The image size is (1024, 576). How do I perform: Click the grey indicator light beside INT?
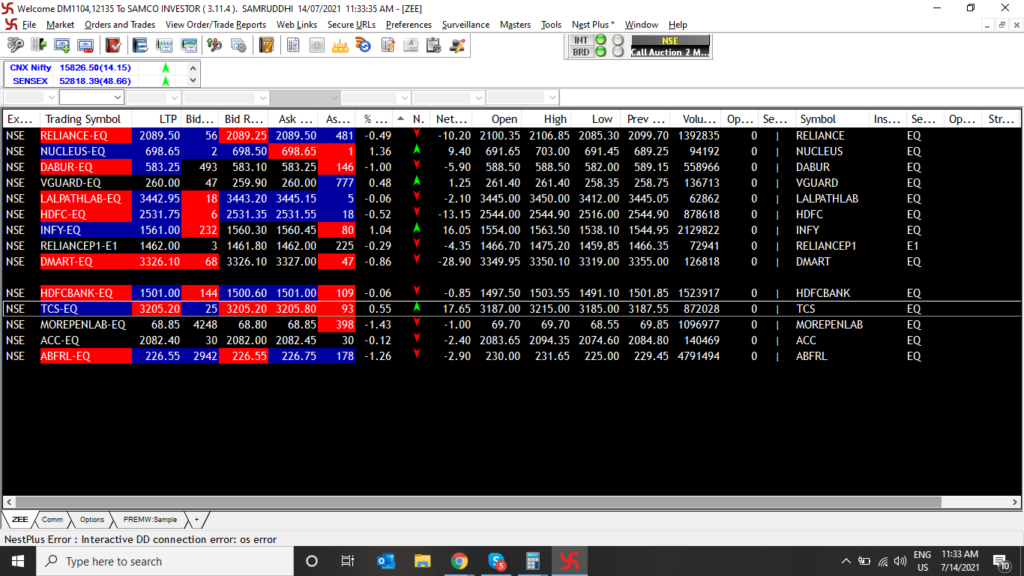pos(617,40)
